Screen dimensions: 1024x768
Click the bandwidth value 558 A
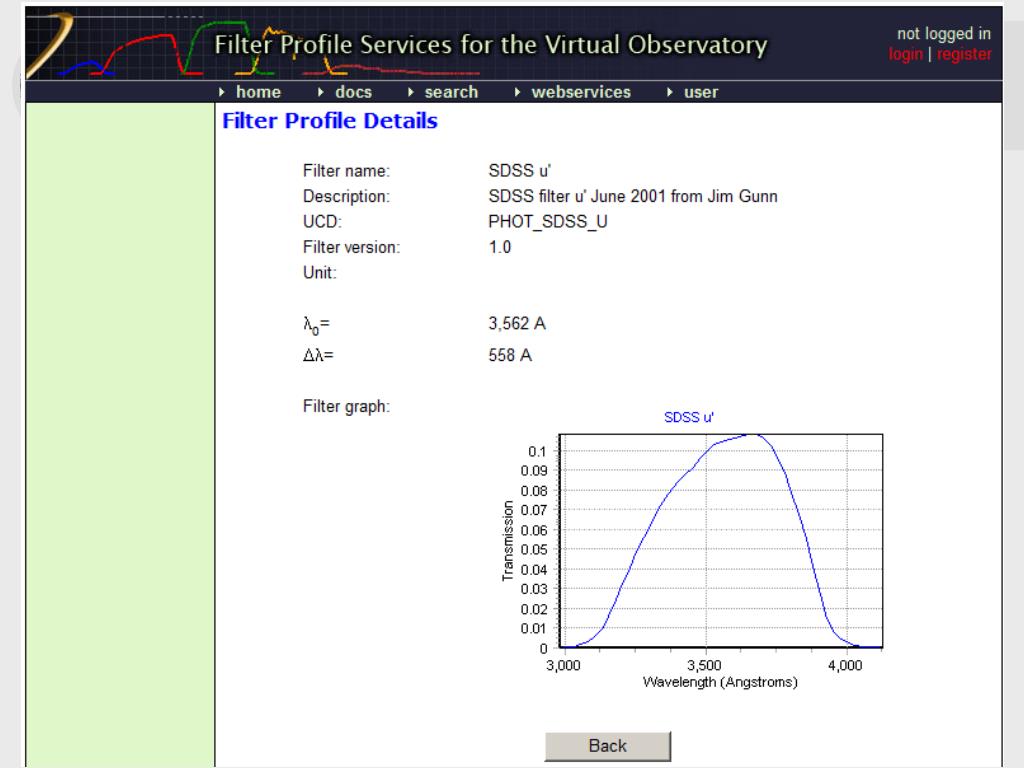510,355
